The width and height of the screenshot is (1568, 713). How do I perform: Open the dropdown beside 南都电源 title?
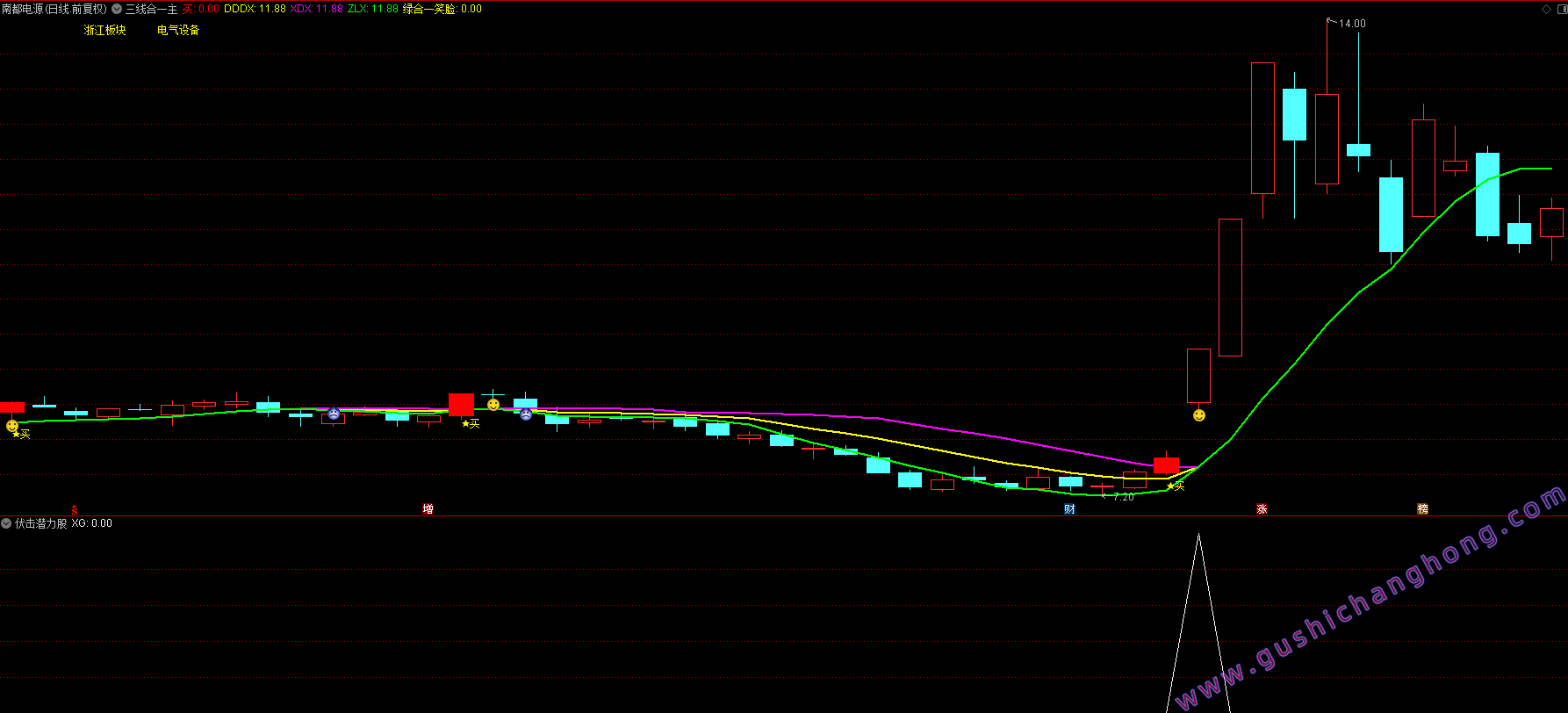(x=117, y=9)
